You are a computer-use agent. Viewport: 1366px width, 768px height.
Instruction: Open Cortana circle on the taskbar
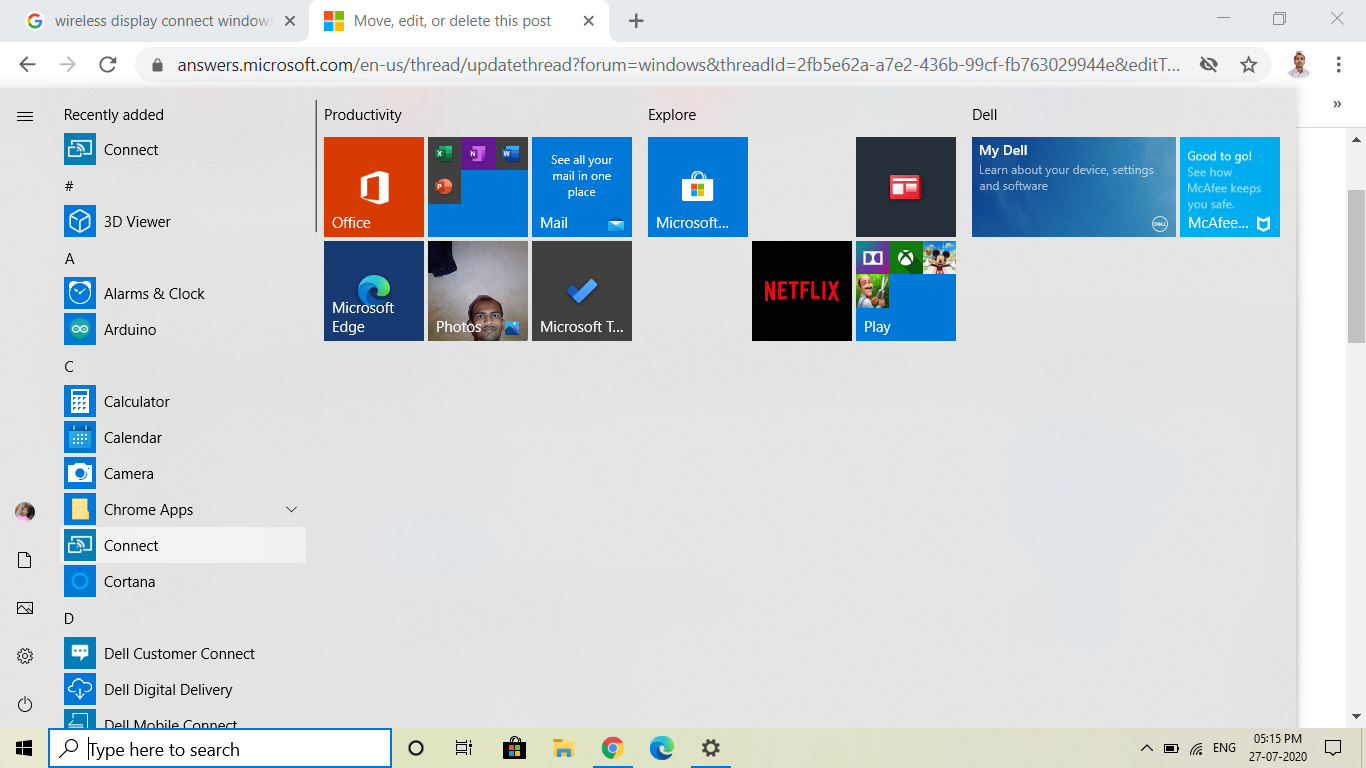click(416, 748)
